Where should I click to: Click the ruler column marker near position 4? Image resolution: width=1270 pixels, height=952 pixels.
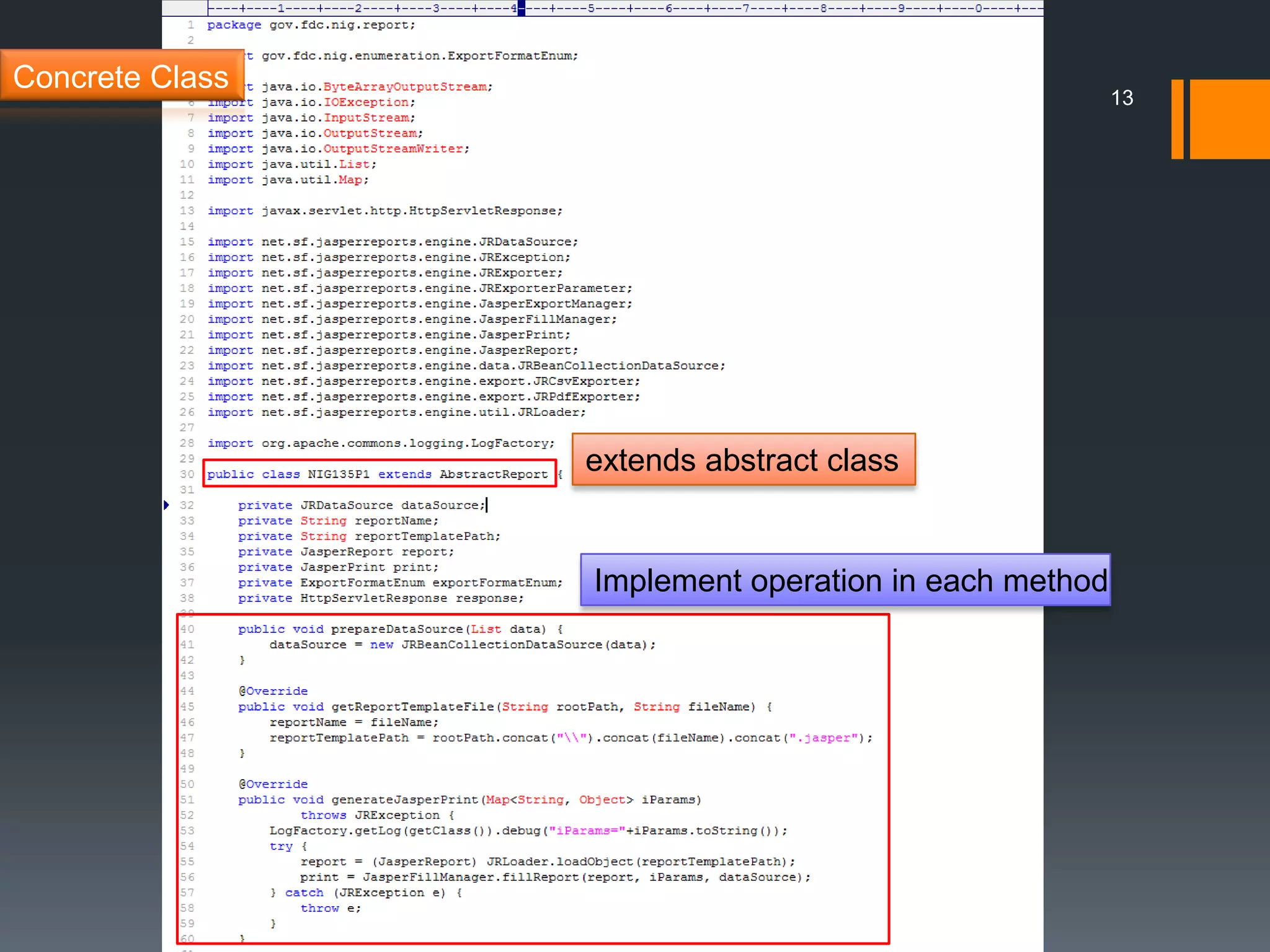click(x=521, y=8)
